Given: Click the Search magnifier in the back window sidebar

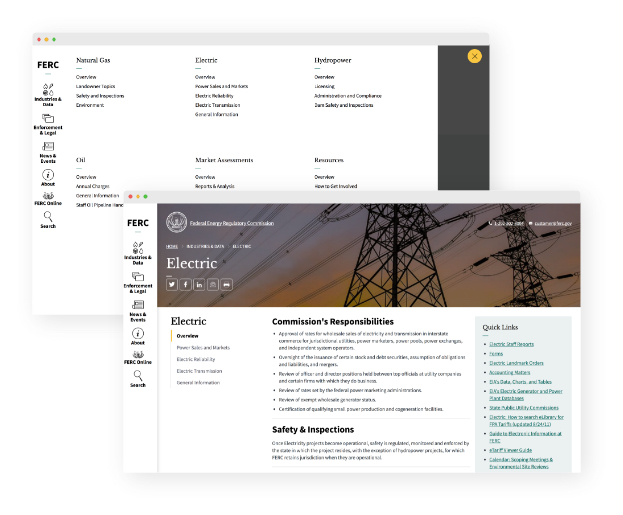Looking at the screenshot, I should 48,216.
